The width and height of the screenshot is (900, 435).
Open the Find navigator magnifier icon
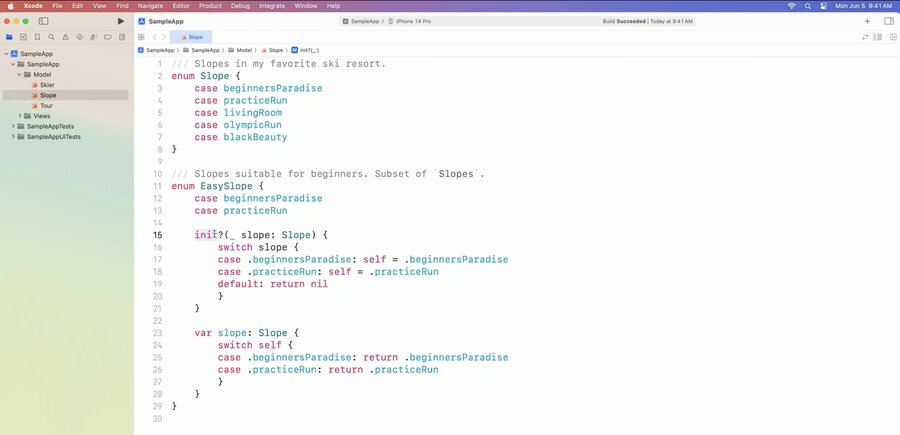(x=51, y=37)
